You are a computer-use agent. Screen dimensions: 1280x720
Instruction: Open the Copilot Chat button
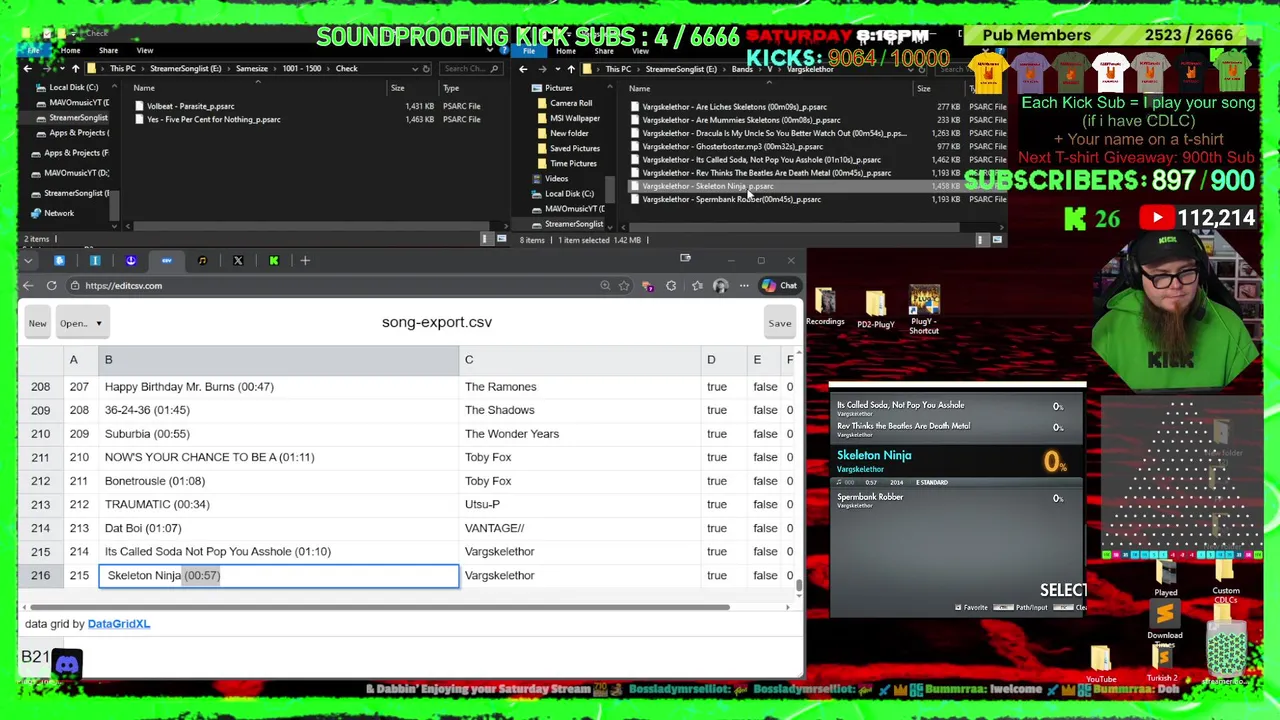pyautogui.click(x=779, y=286)
